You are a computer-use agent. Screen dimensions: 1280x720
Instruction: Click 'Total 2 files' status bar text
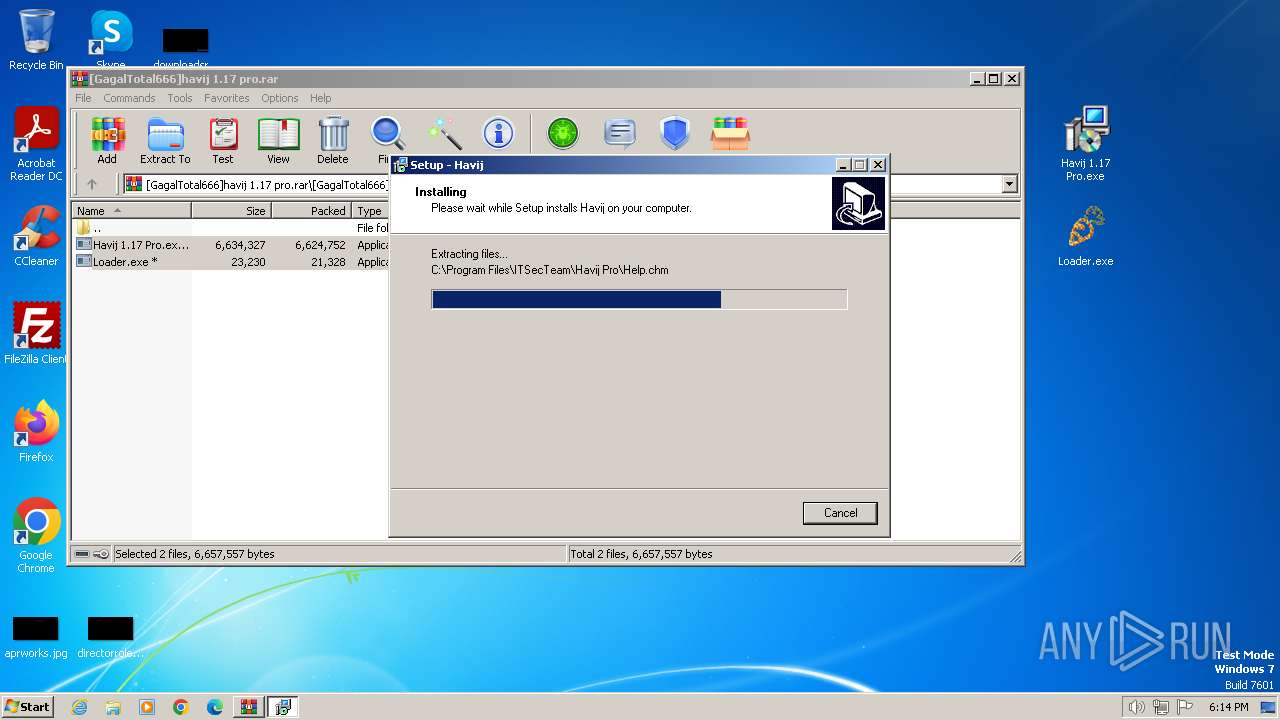[641, 554]
